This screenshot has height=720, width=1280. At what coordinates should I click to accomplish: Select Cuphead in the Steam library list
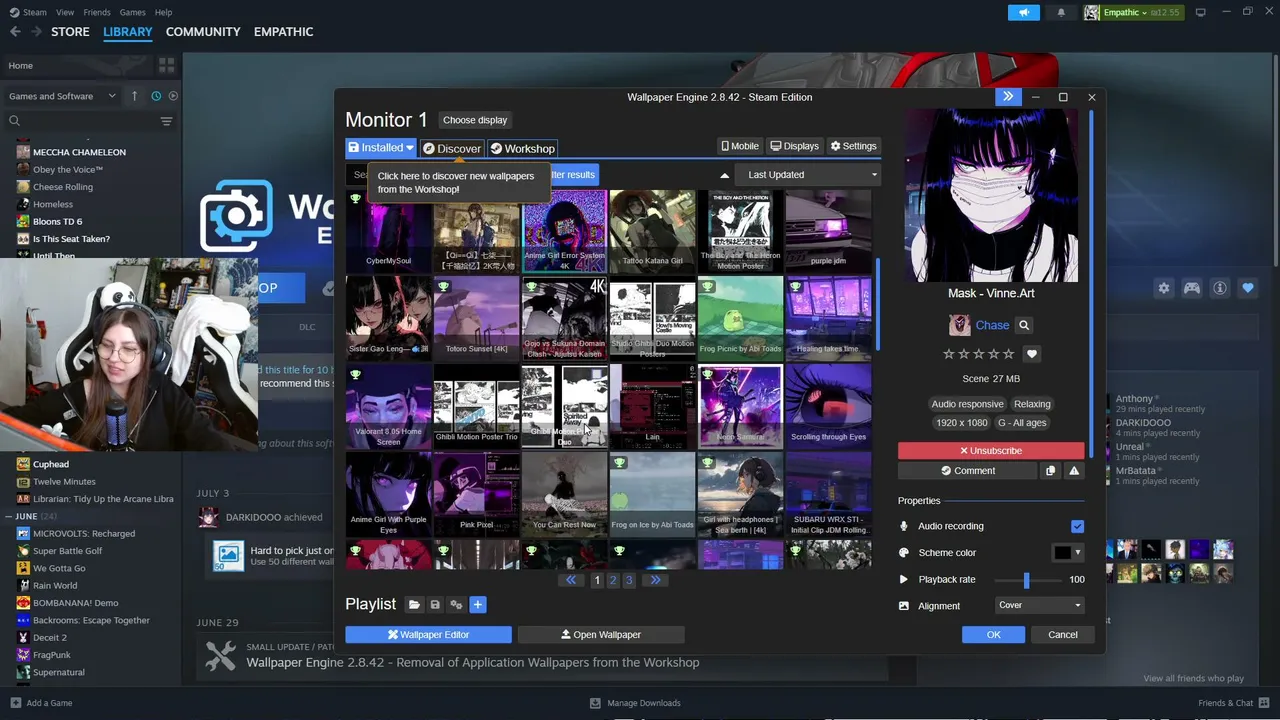point(51,464)
